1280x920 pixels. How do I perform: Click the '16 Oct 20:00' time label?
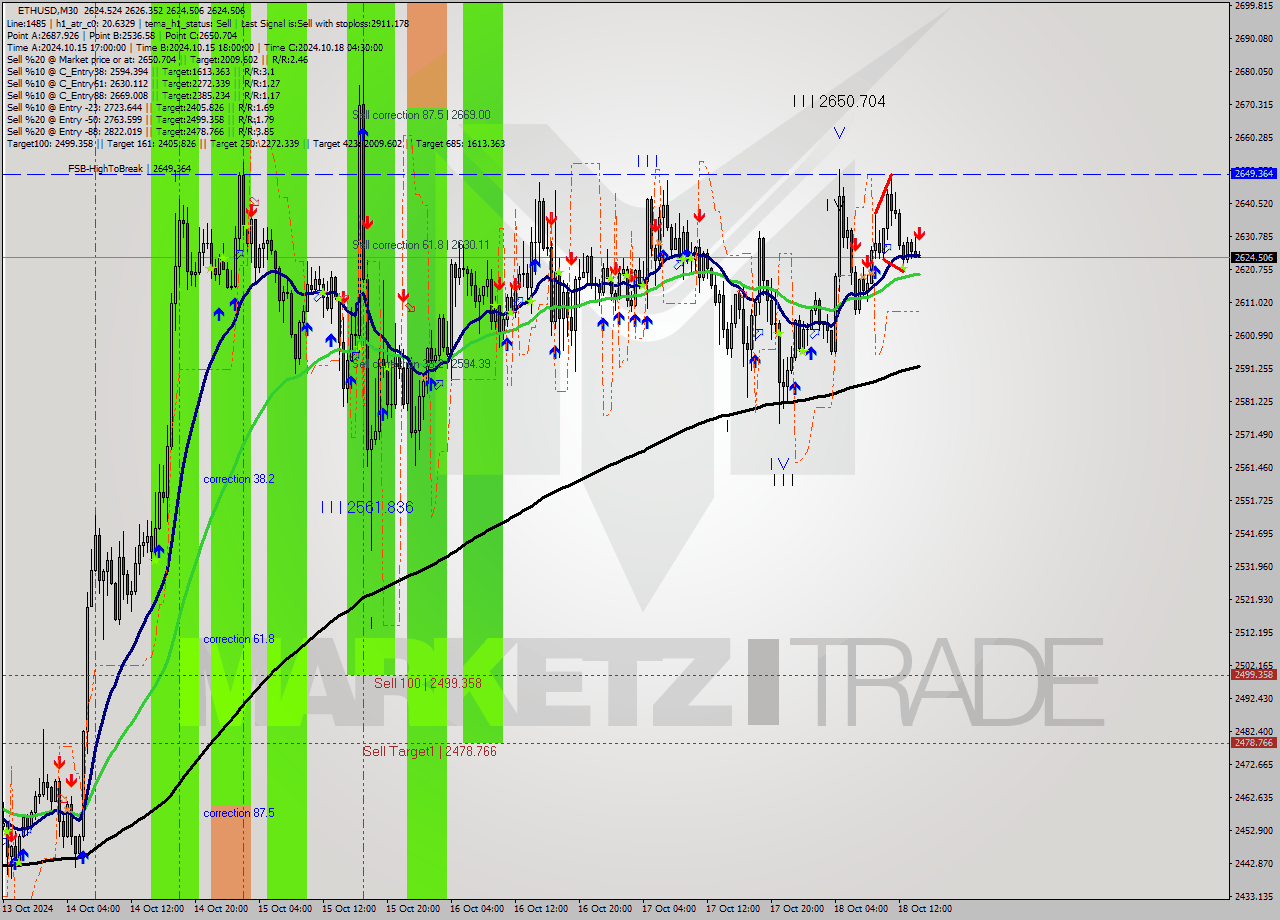coord(606,909)
